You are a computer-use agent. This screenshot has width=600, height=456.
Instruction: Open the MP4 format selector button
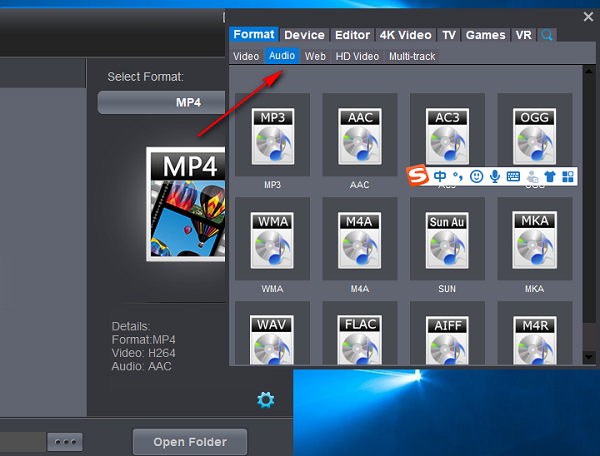[161, 102]
